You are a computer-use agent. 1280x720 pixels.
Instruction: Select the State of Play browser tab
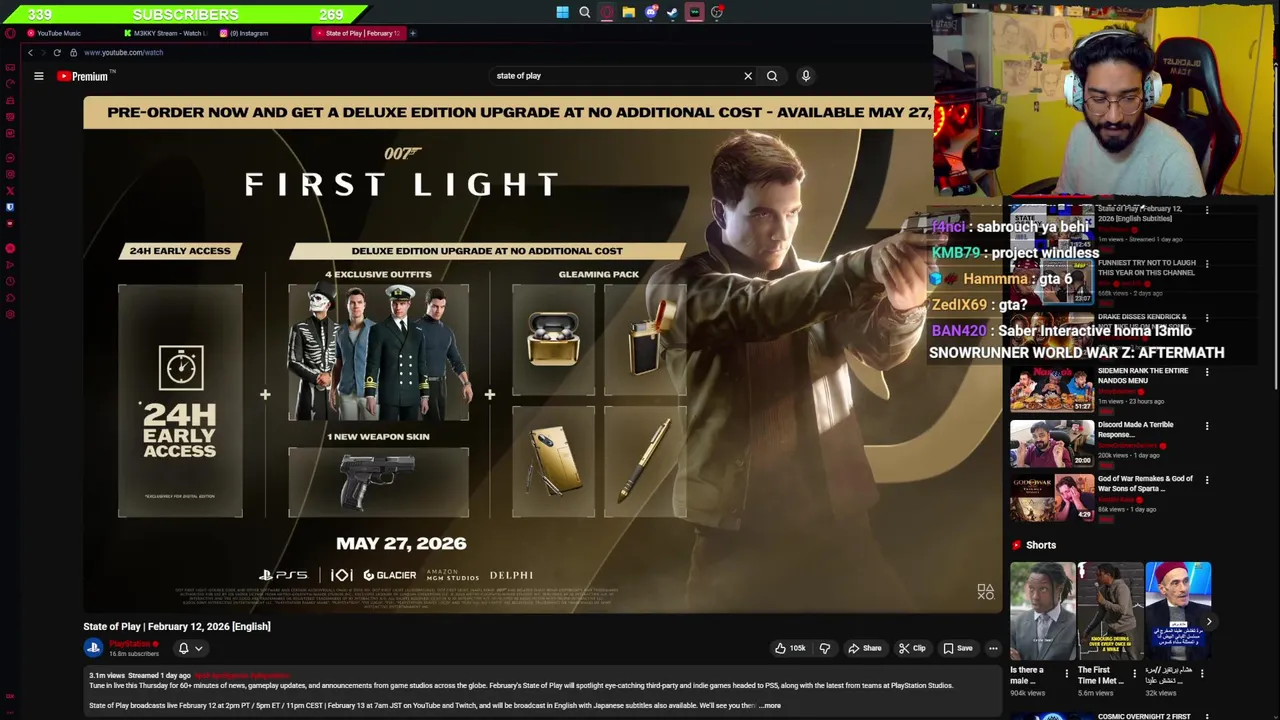pyautogui.click(x=358, y=33)
